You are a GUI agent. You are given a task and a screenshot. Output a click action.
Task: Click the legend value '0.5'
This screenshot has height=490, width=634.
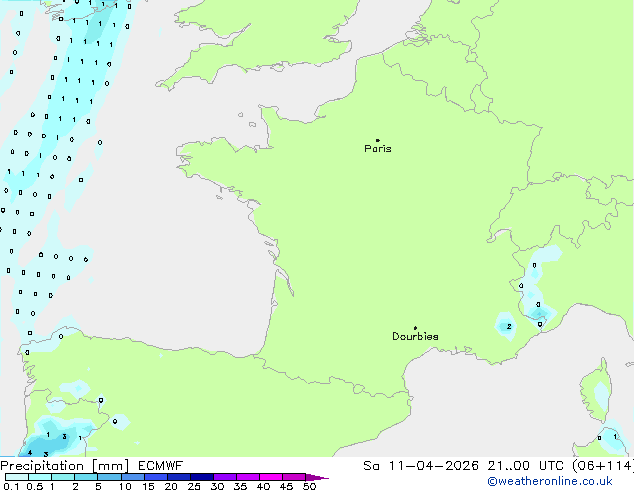[35, 486]
